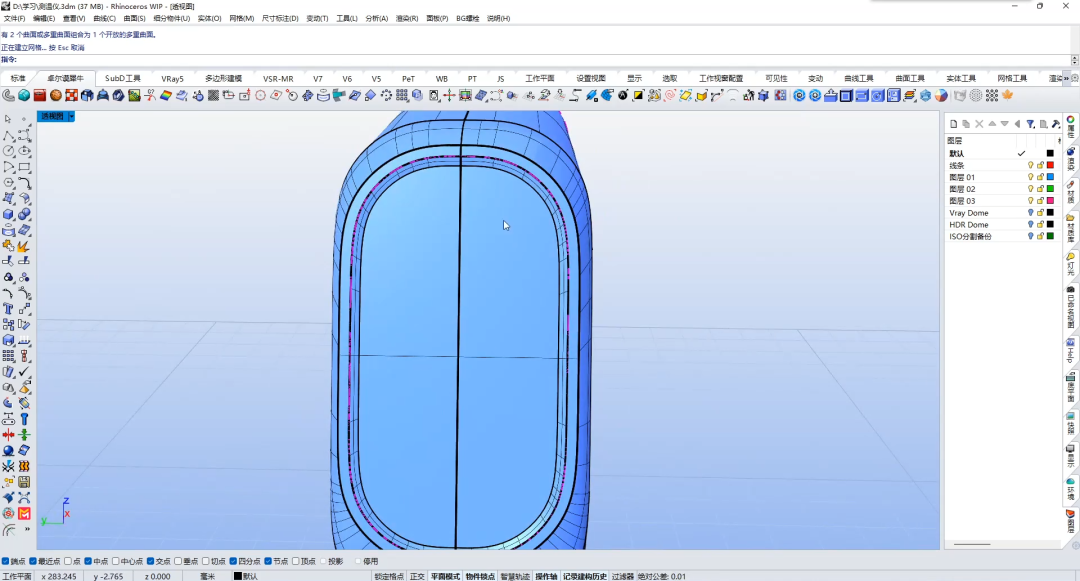
Task: Delete the selected layer with the X icon
Action: pos(979,124)
